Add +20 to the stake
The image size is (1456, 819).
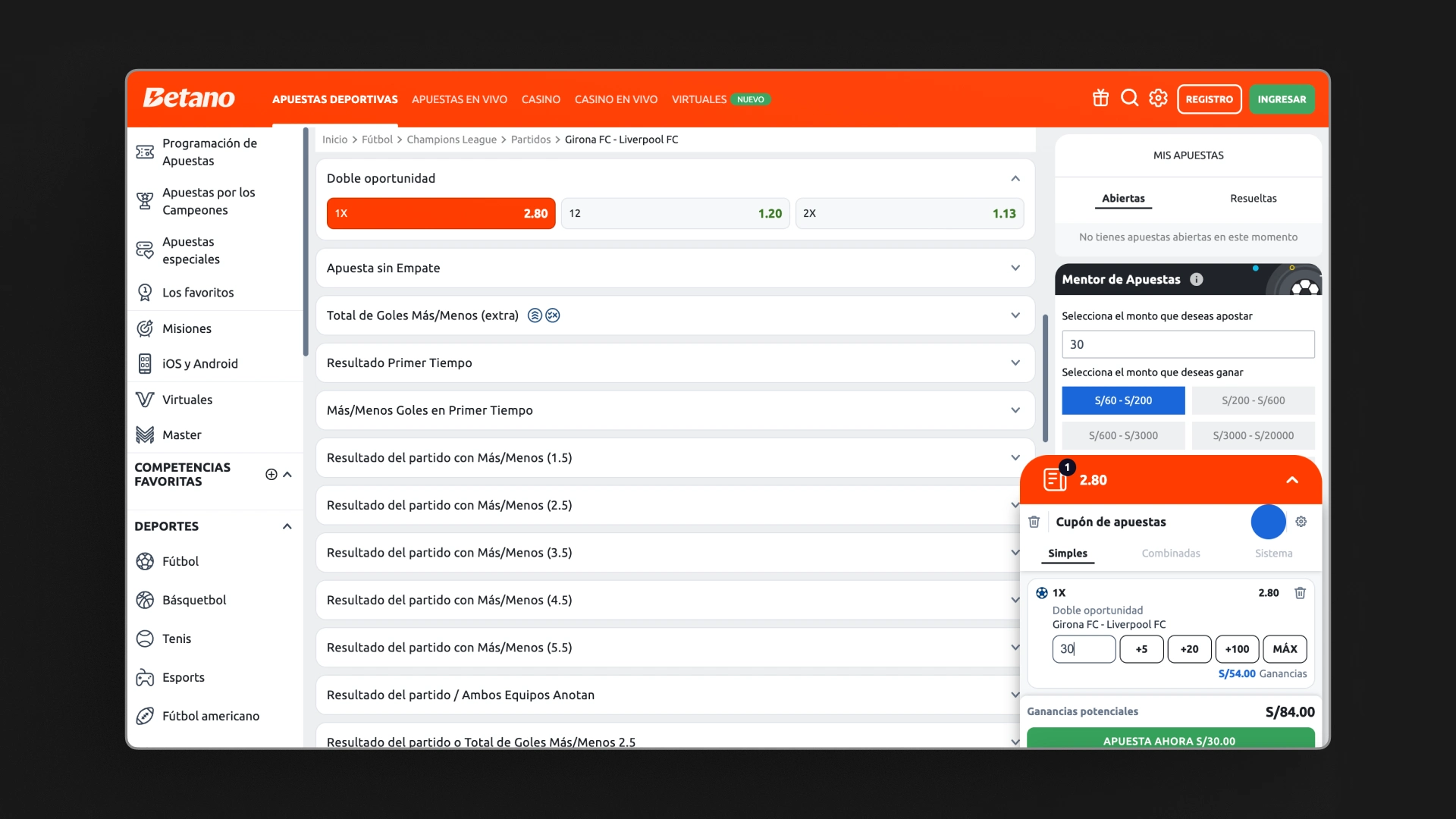[x=1189, y=649]
